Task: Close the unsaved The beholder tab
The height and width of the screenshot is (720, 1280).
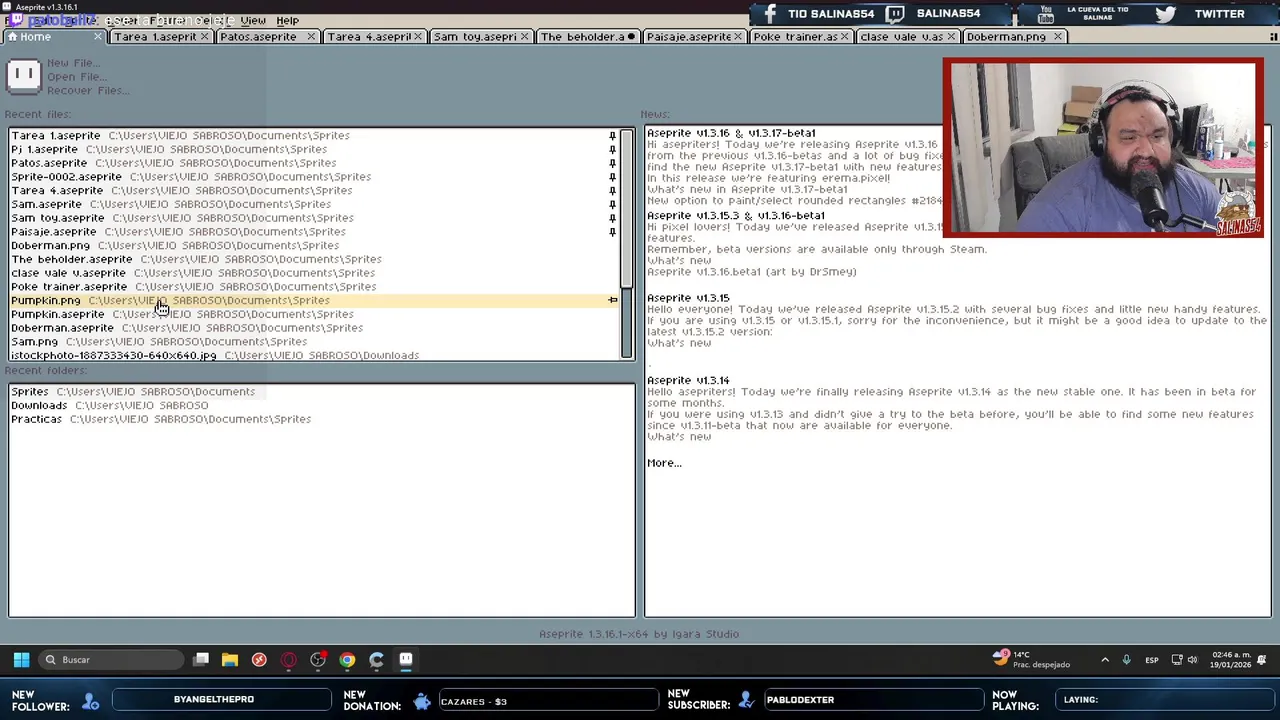Action: [x=631, y=37]
